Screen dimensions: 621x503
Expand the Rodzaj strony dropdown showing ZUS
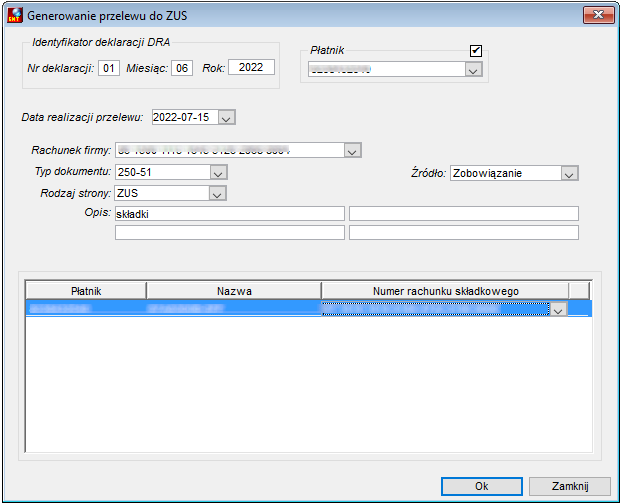click(217, 194)
